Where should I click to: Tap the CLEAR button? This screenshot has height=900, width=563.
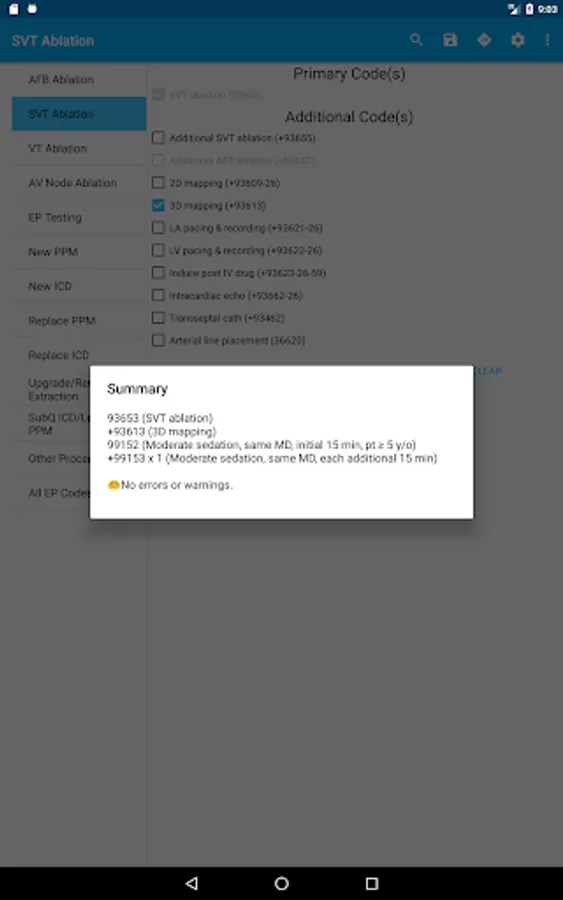[488, 371]
